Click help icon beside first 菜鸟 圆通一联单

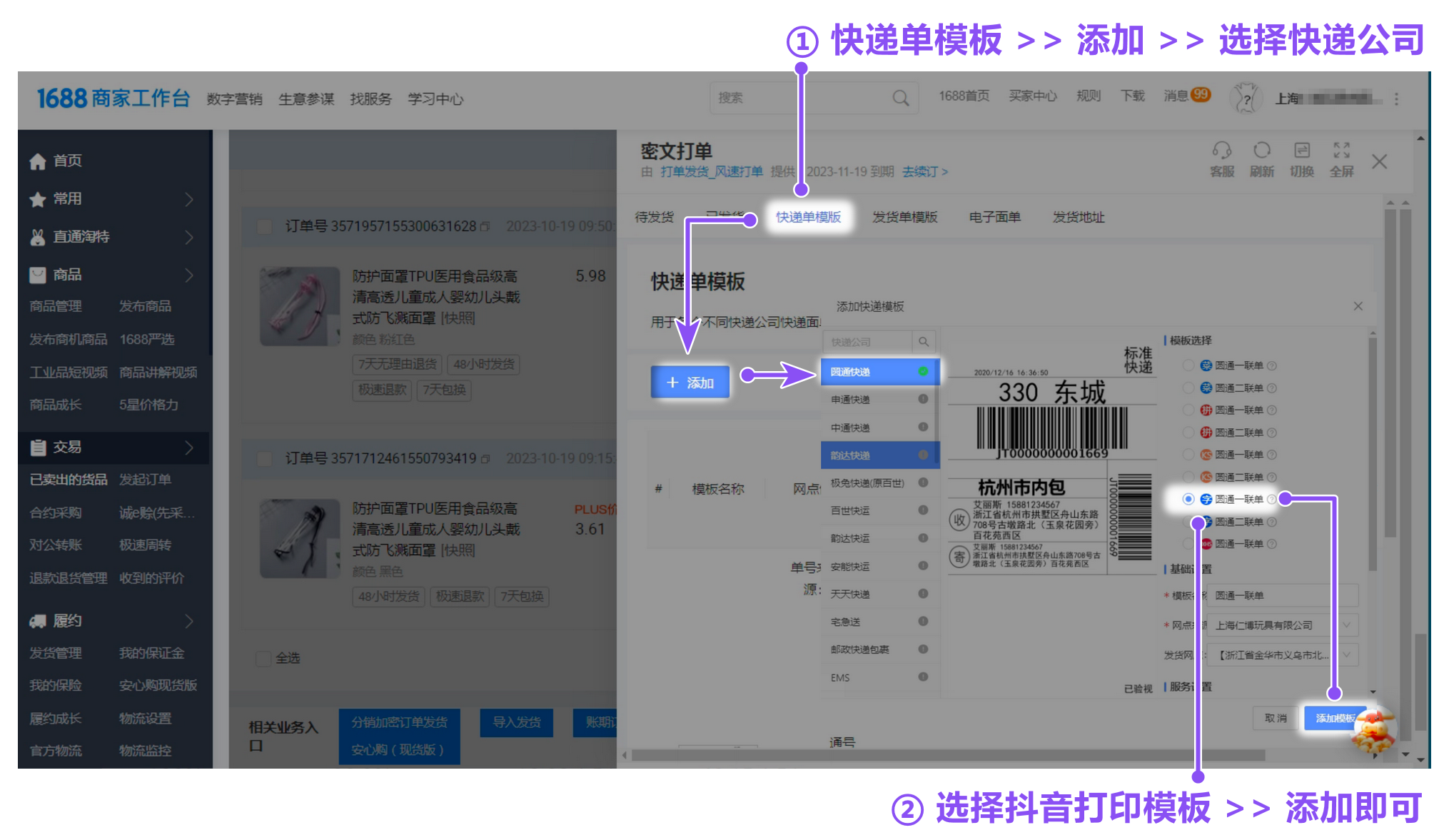1271,365
